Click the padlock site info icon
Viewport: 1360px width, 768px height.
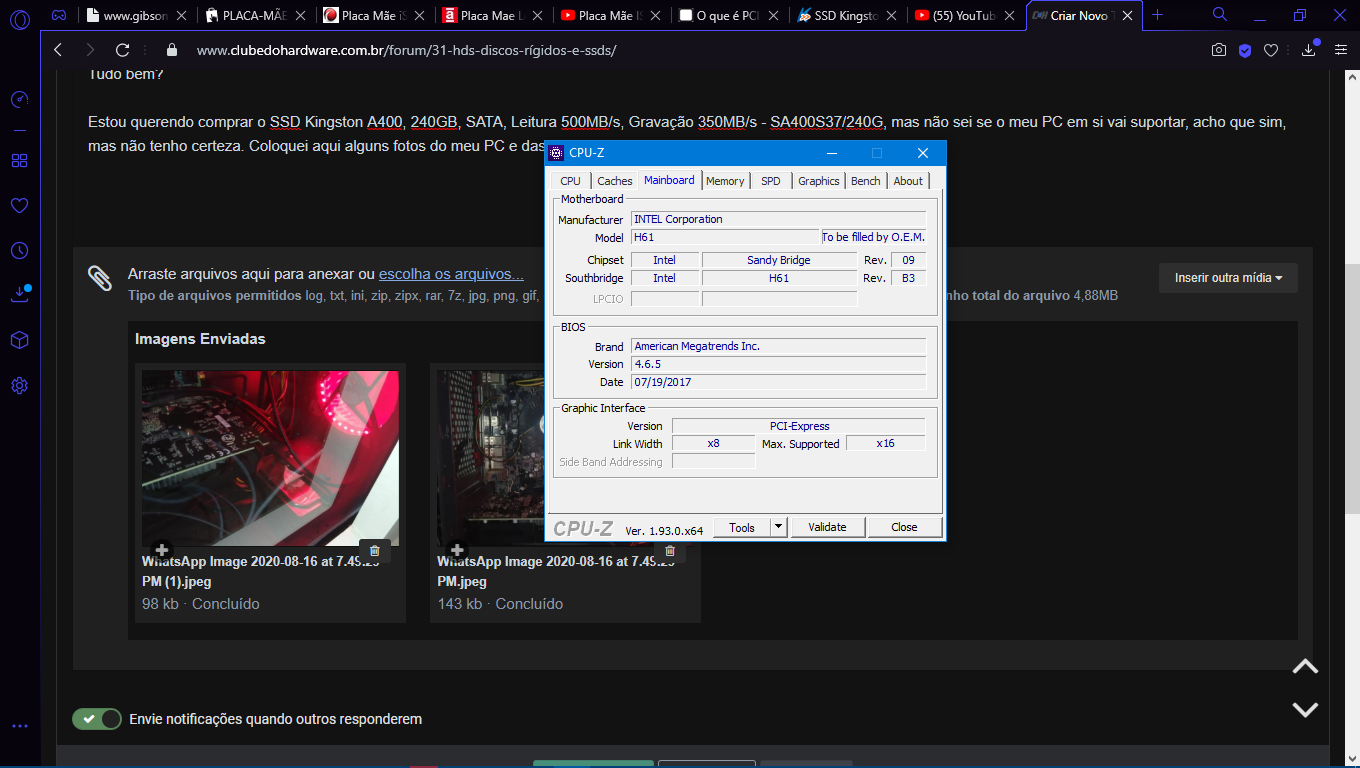tap(172, 50)
